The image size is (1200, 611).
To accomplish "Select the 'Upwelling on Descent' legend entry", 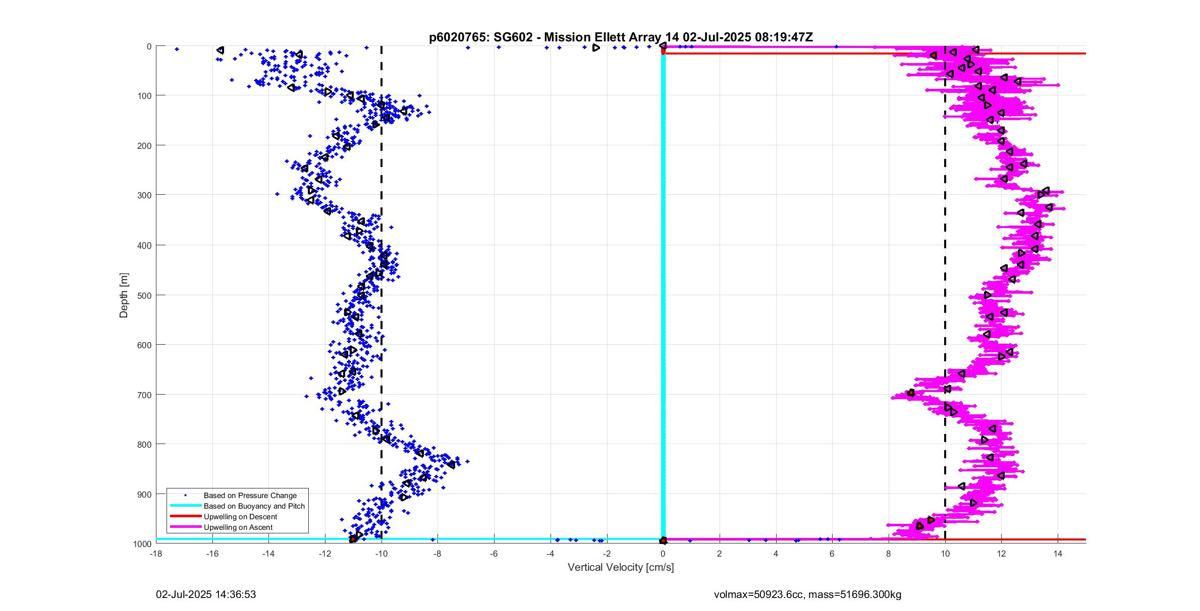I will (241, 516).
